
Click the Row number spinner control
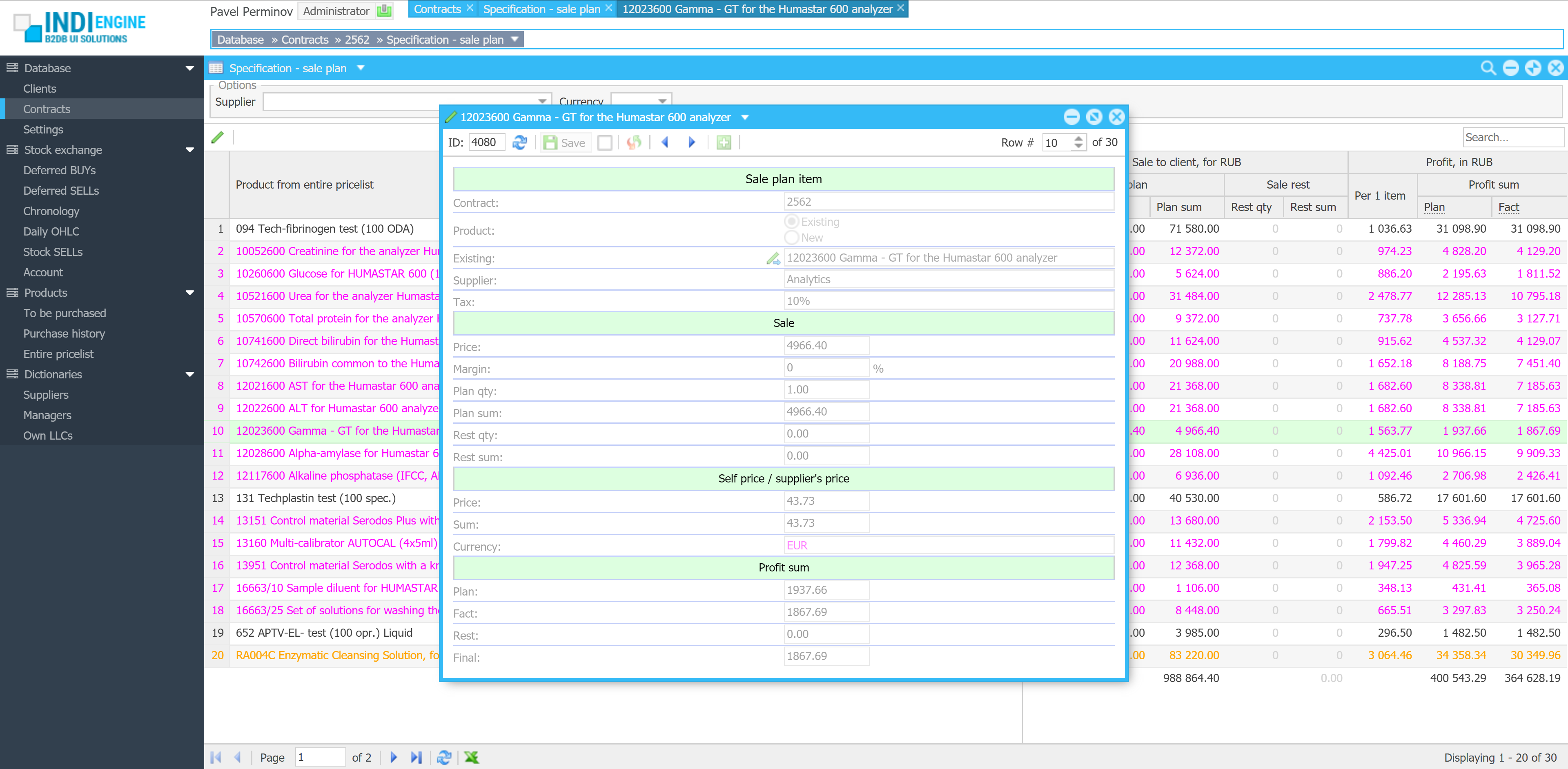tap(1078, 142)
